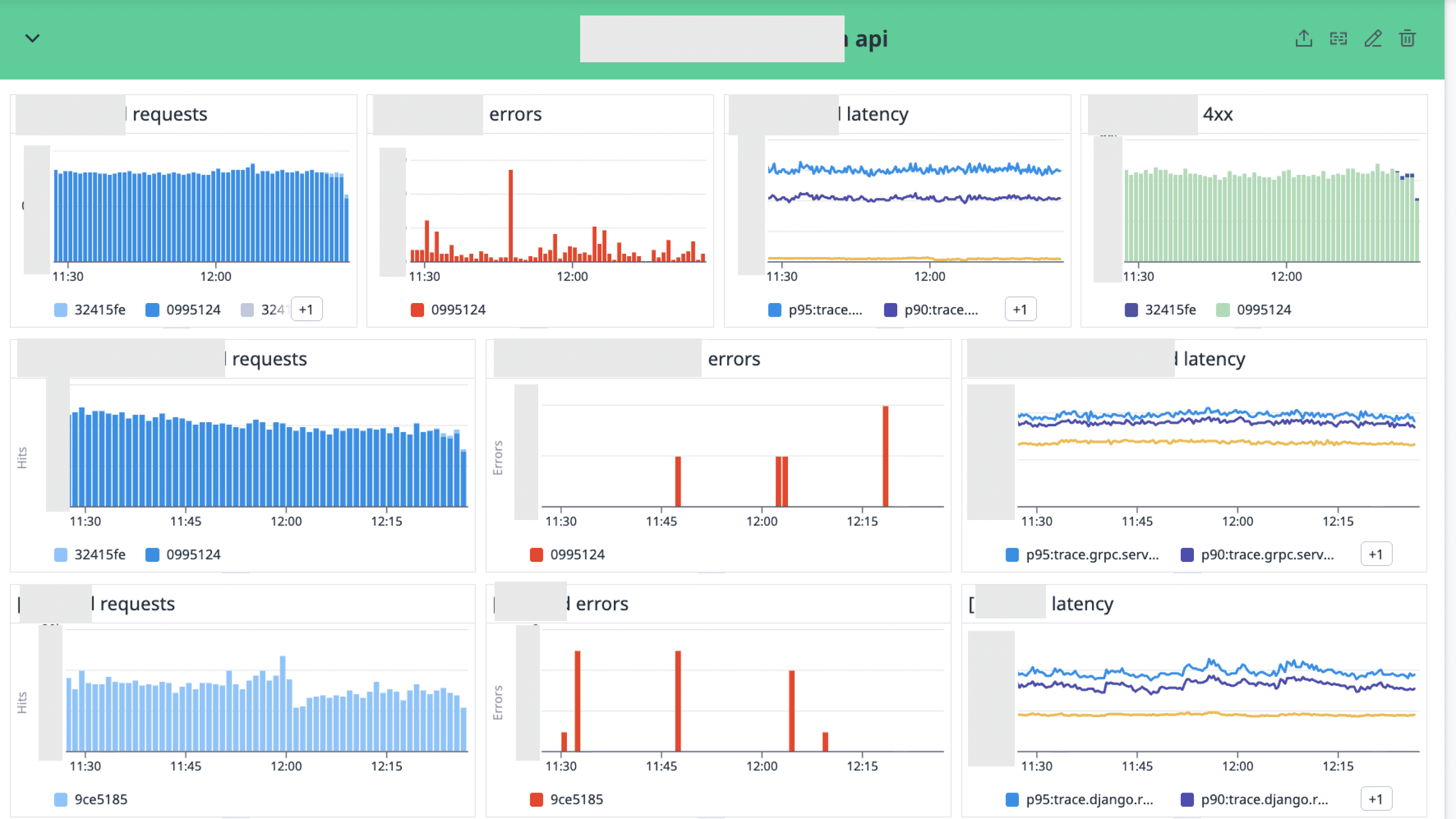
Task: Open the errors chart title to view details
Action: pos(516,114)
